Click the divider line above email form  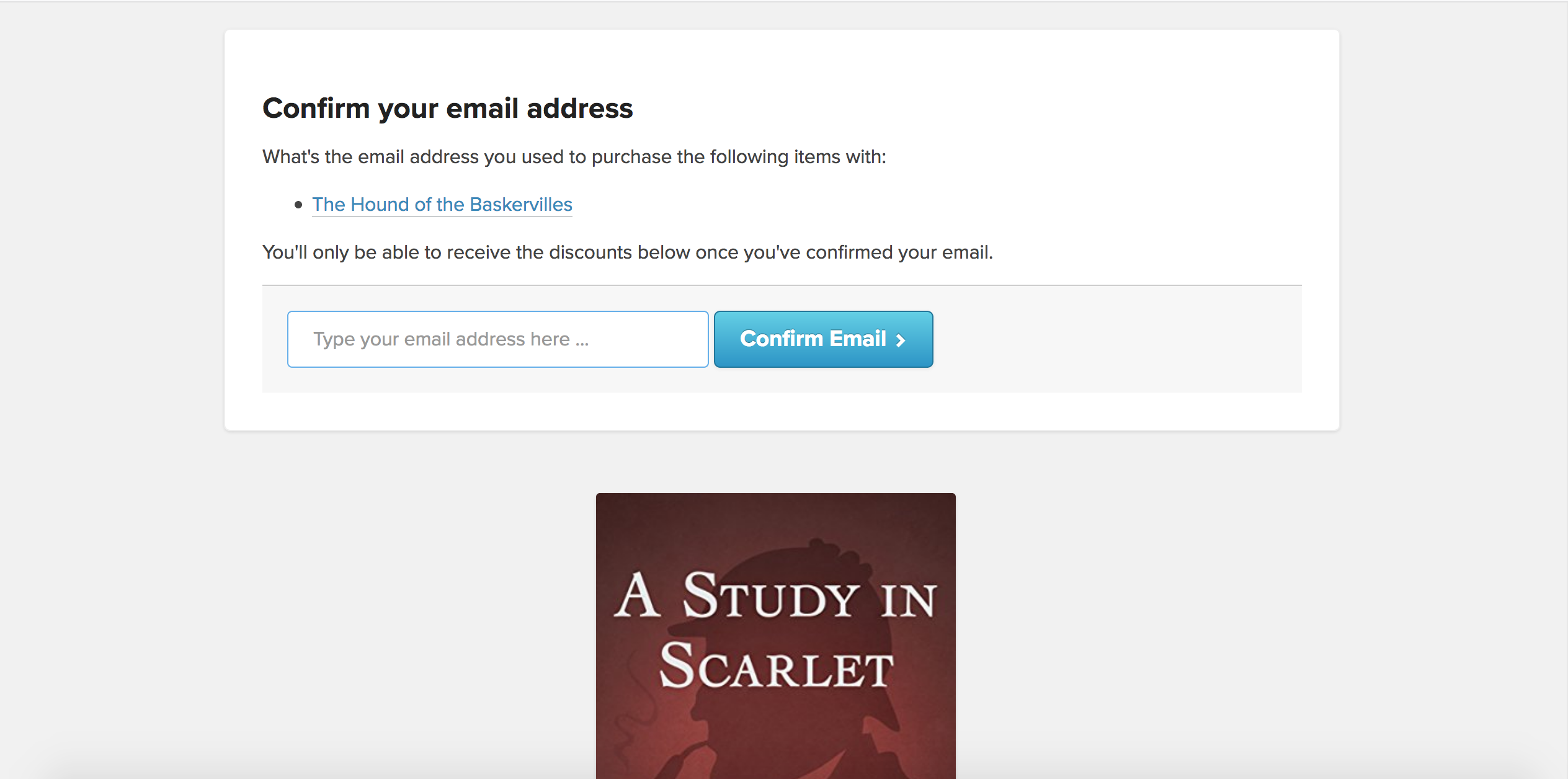coord(782,285)
